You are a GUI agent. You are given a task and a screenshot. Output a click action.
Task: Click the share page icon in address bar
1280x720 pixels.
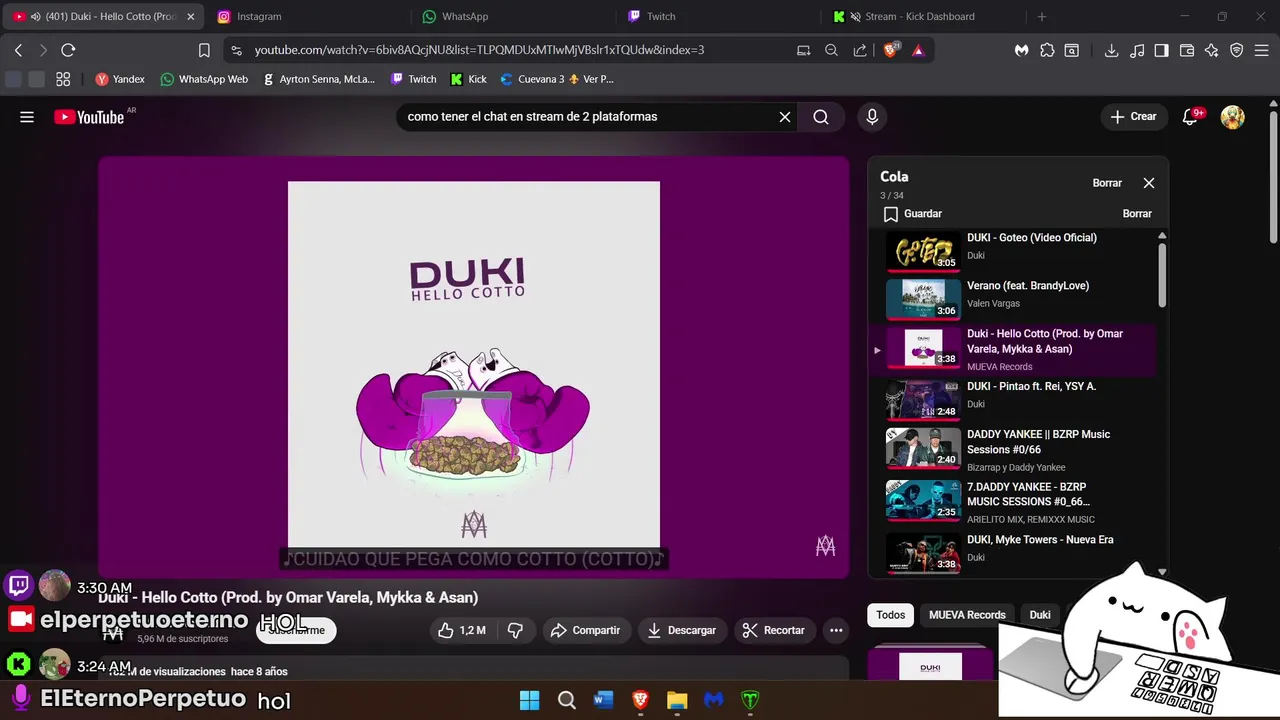coord(860,50)
